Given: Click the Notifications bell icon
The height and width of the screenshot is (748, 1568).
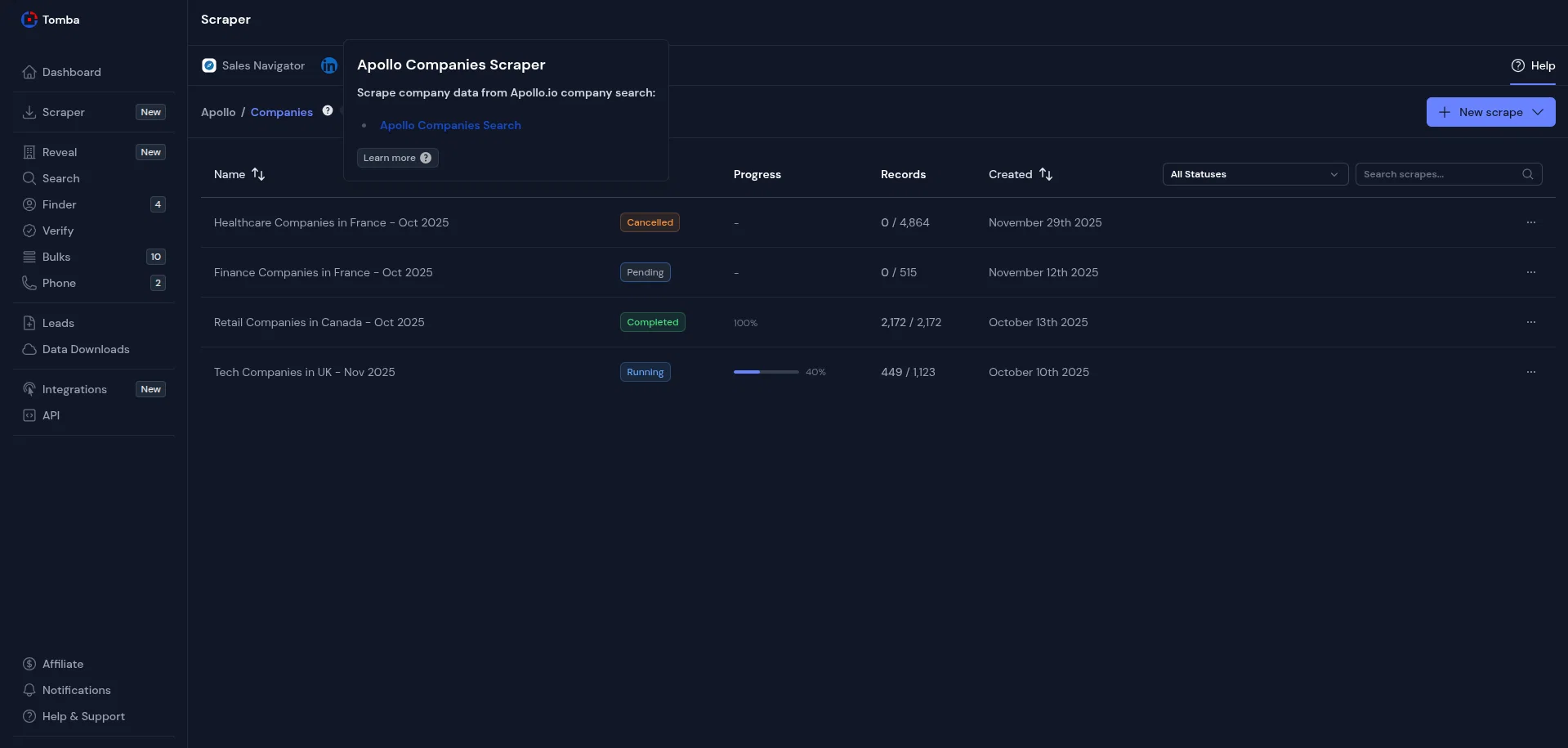Looking at the screenshot, I should pos(29,690).
